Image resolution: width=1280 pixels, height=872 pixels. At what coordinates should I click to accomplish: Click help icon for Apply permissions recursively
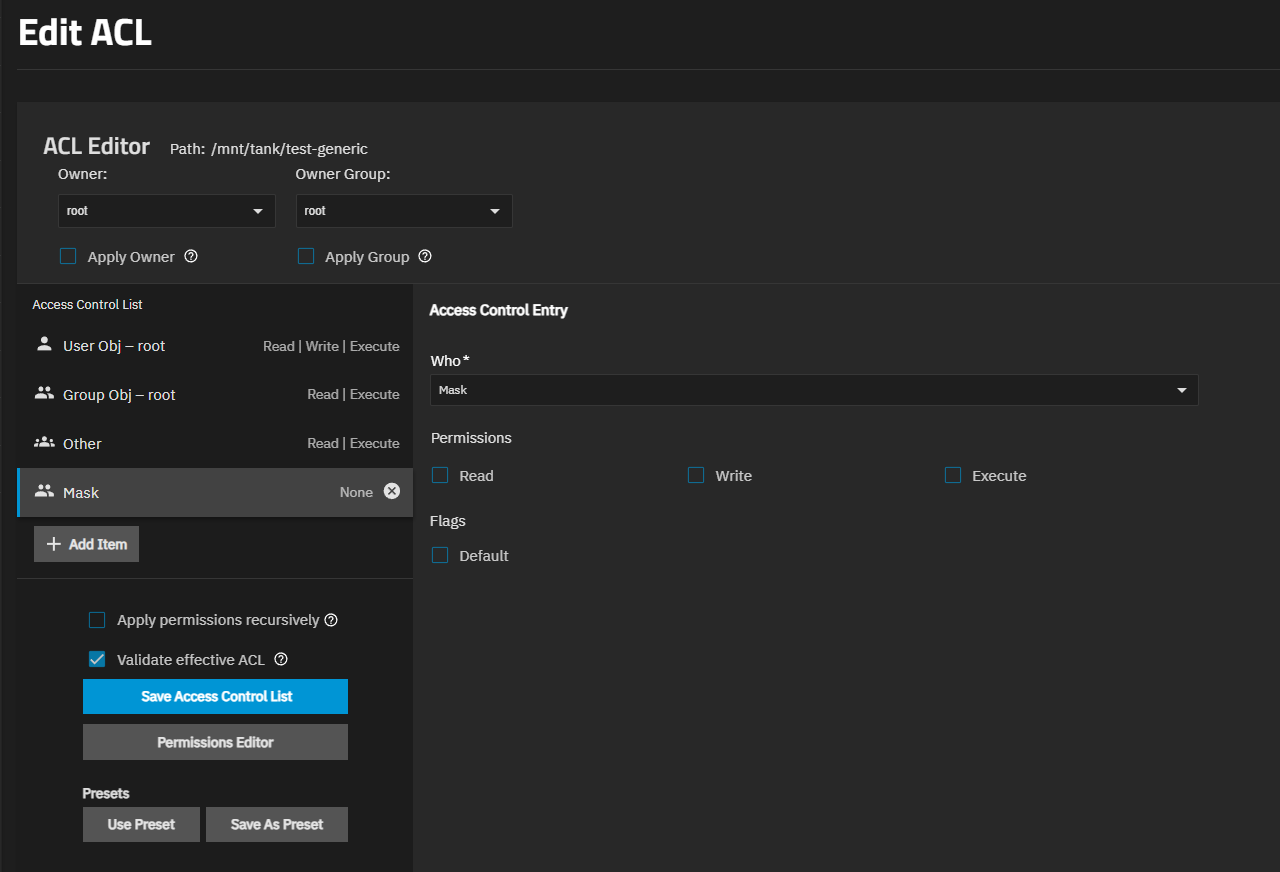331,620
